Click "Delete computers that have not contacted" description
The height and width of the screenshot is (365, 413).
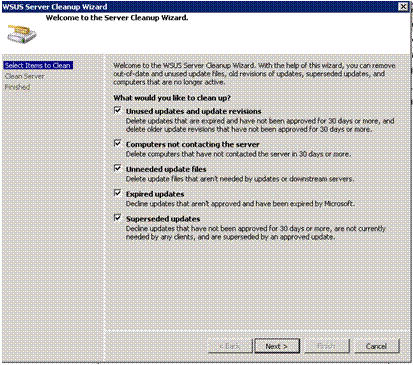[x=238, y=154]
